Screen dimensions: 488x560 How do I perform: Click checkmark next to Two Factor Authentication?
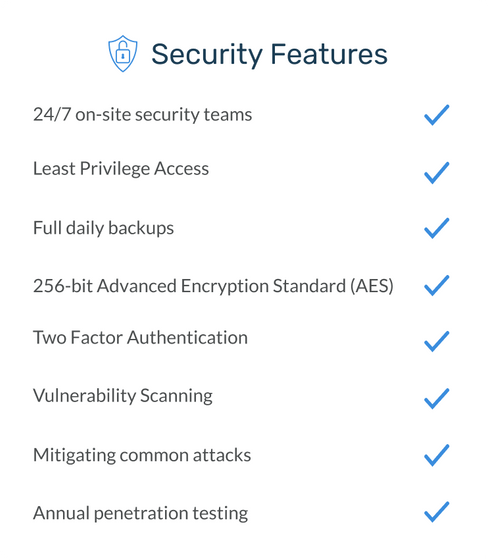coord(437,341)
